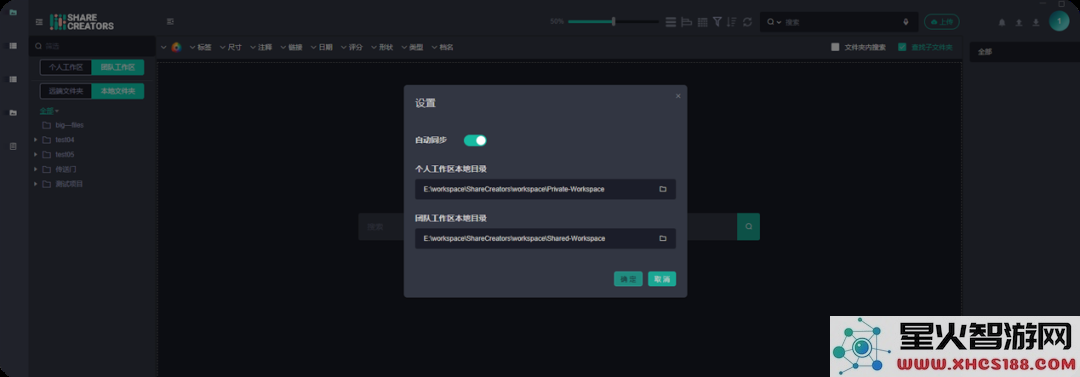Click the sort order icon
This screenshot has width=1080, height=377.
point(731,22)
